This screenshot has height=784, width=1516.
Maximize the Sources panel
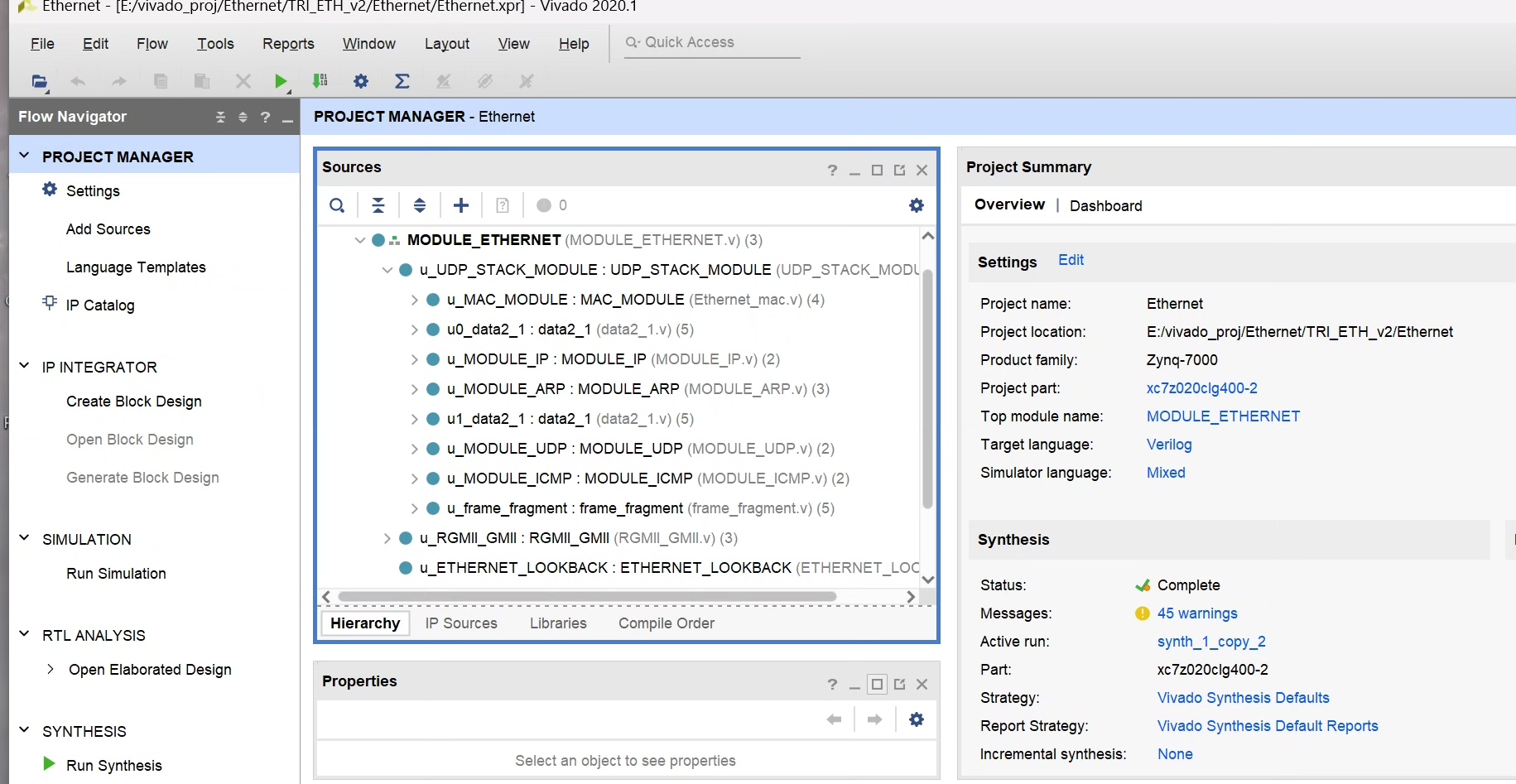[x=877, y=171]
